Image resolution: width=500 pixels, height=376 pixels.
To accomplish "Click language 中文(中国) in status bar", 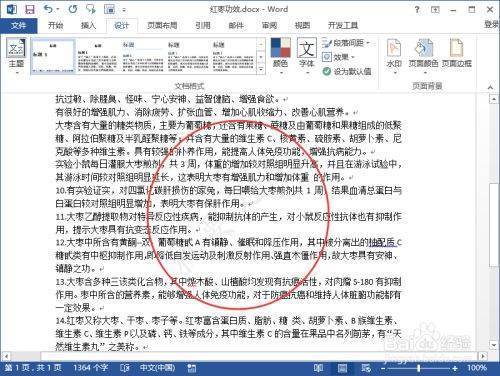I will click(157, 368).
